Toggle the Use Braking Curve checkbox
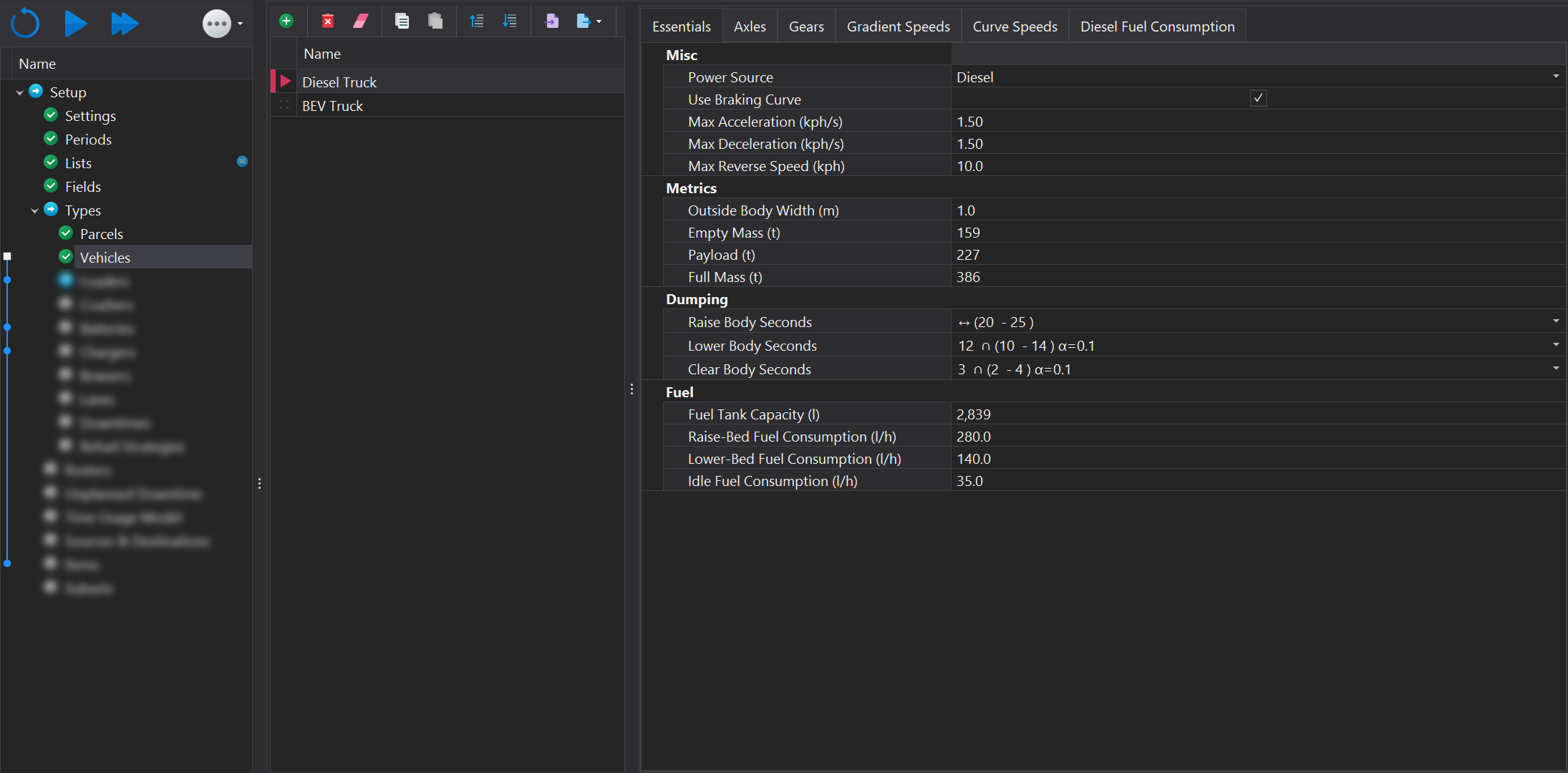Viewport: 1568px width, 773px height. (1258, 99)
